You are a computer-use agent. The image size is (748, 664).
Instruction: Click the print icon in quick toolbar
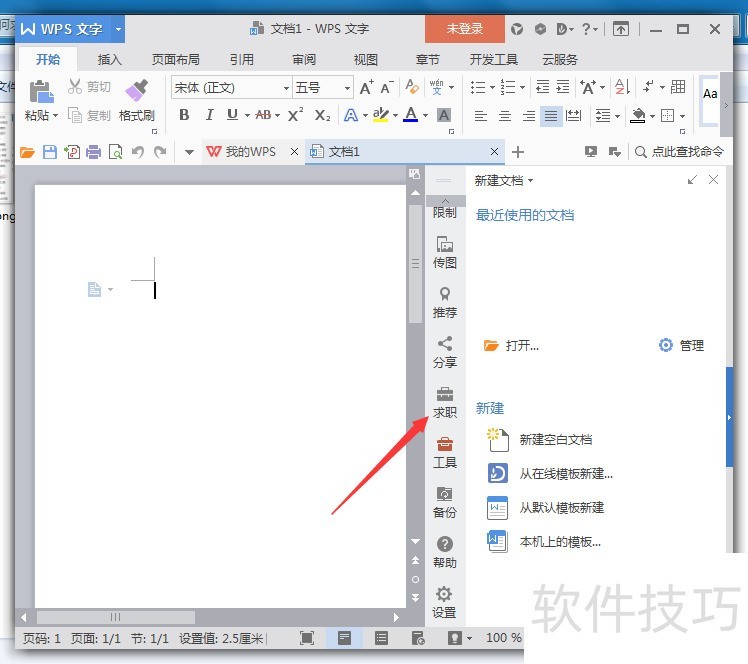[x=94, y=152]
